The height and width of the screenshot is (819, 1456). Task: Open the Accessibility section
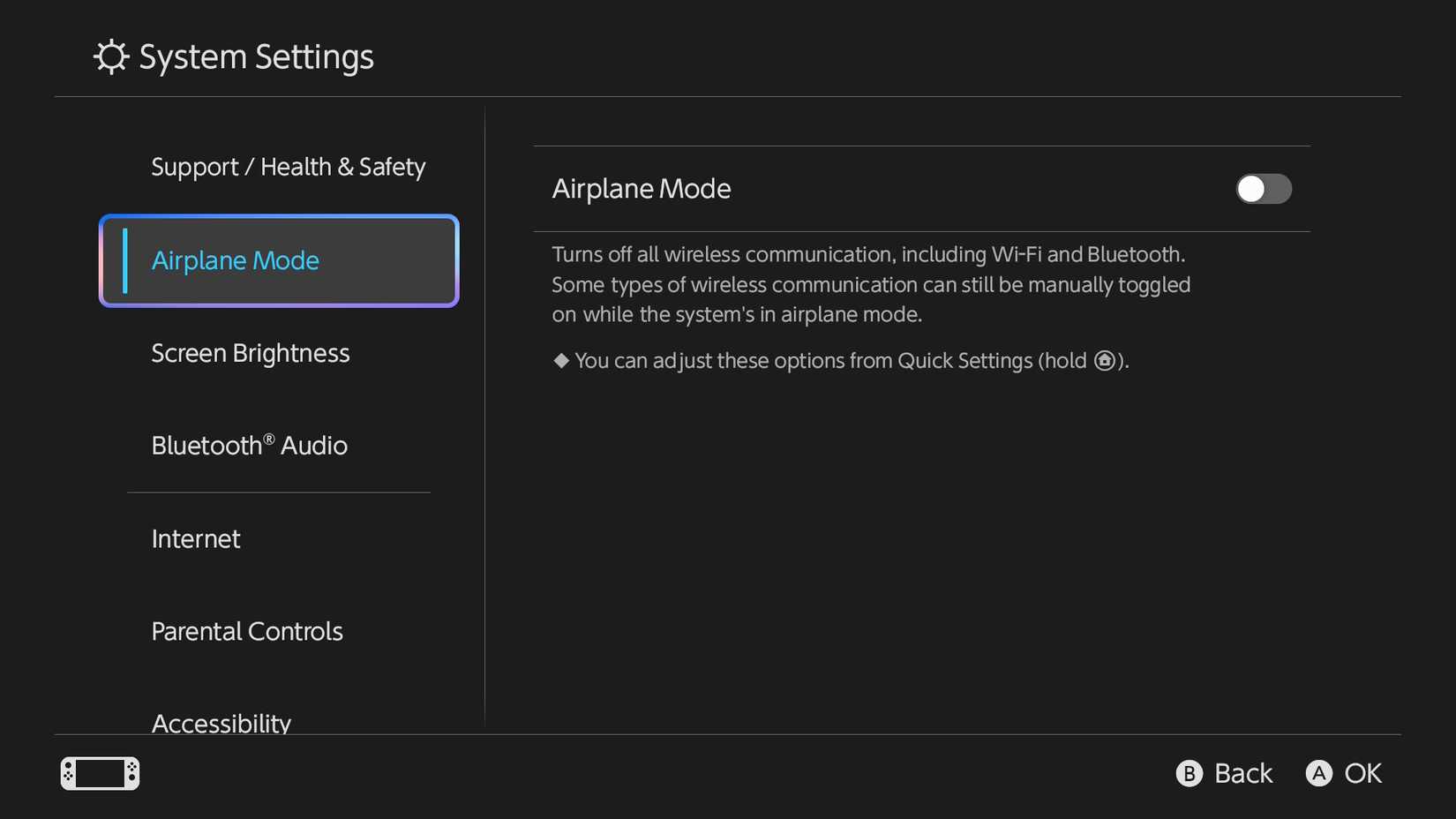(221, 722)
